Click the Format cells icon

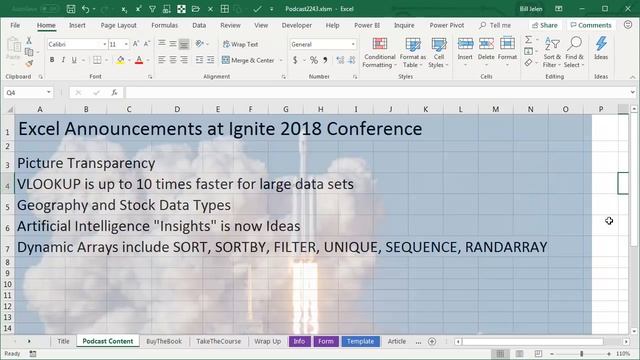click(x=507, y=43)
